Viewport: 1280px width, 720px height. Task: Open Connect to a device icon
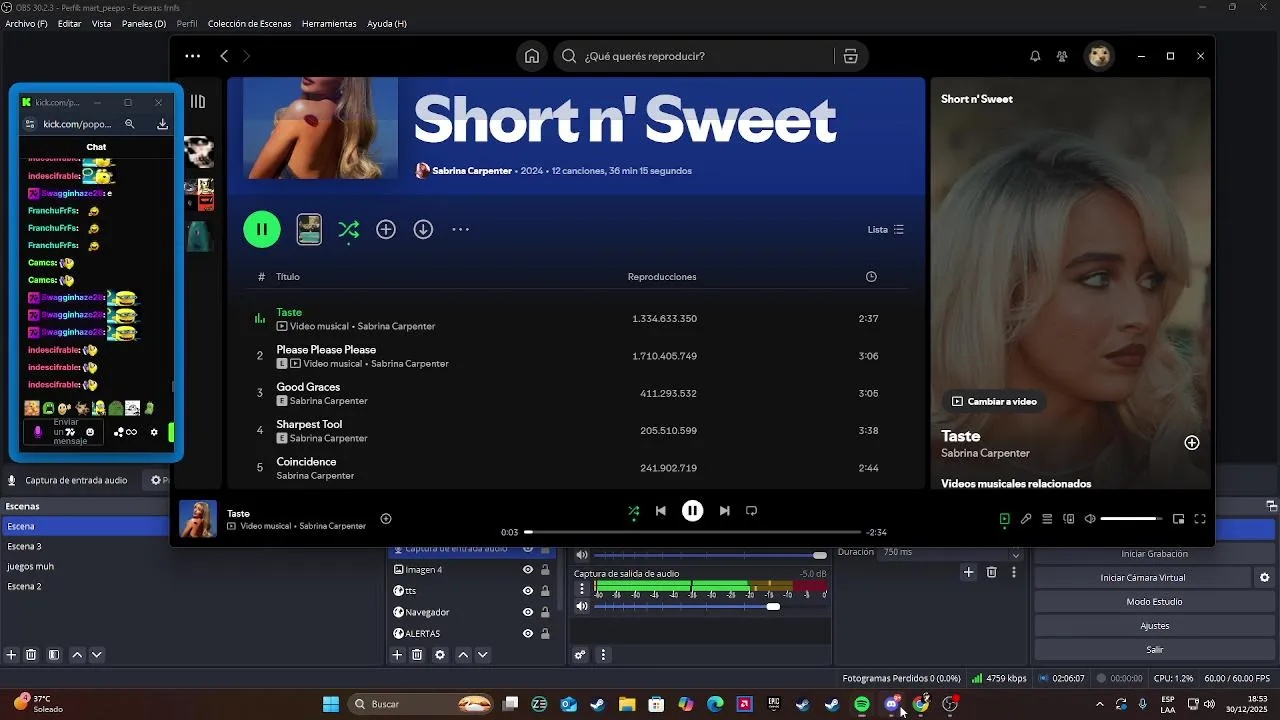click(1069, 519)
